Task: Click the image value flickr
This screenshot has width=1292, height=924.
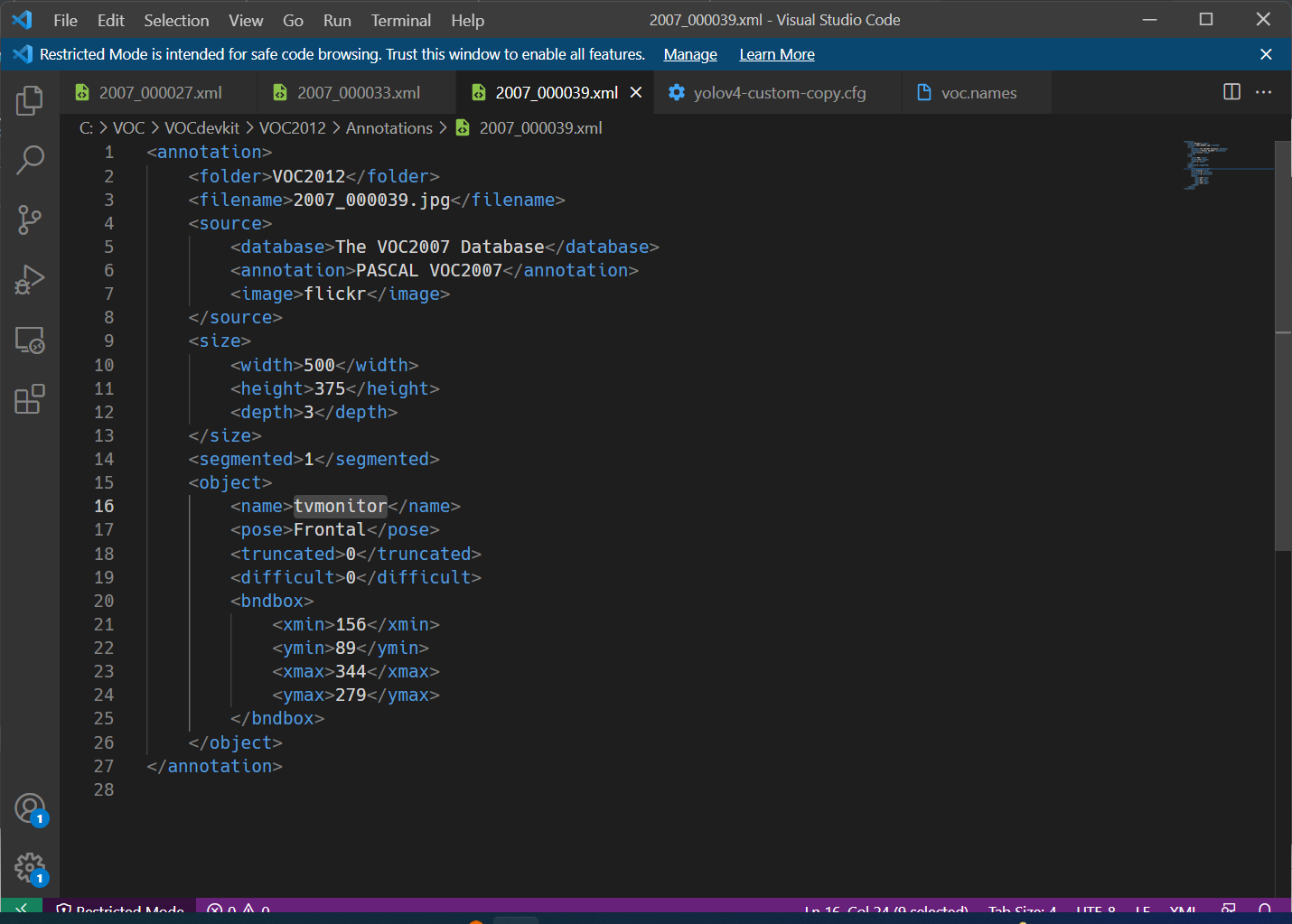Action: [335, 294]
